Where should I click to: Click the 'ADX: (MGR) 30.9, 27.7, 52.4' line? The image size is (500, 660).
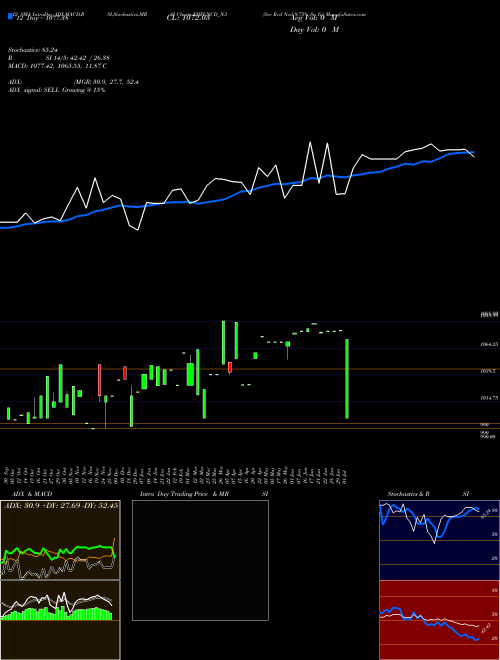click(x=74, y=82)
